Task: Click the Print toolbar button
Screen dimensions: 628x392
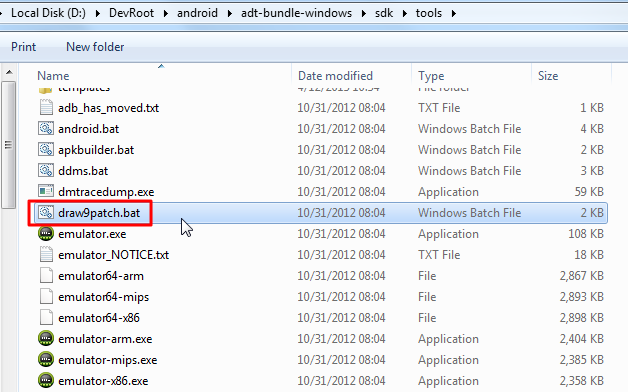Action: pyautogui.click(x=24, y=47)
